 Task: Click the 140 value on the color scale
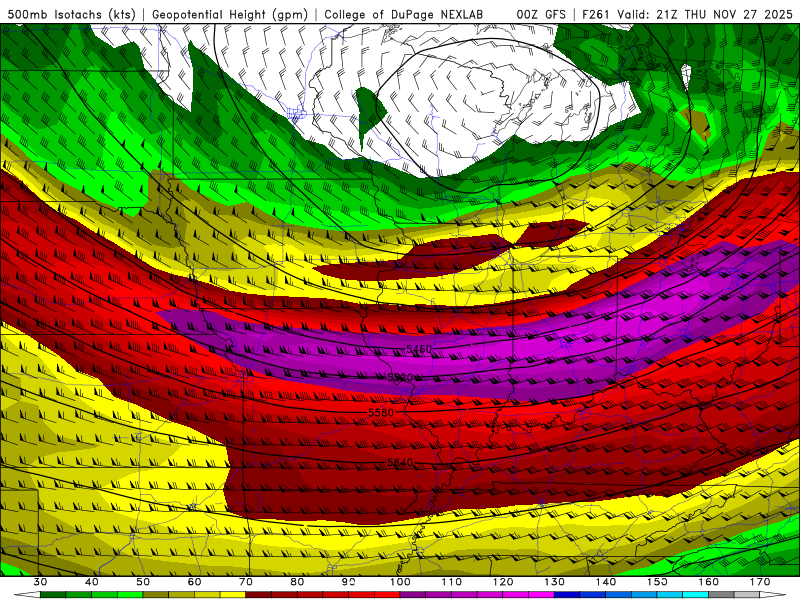pos(606,582)
